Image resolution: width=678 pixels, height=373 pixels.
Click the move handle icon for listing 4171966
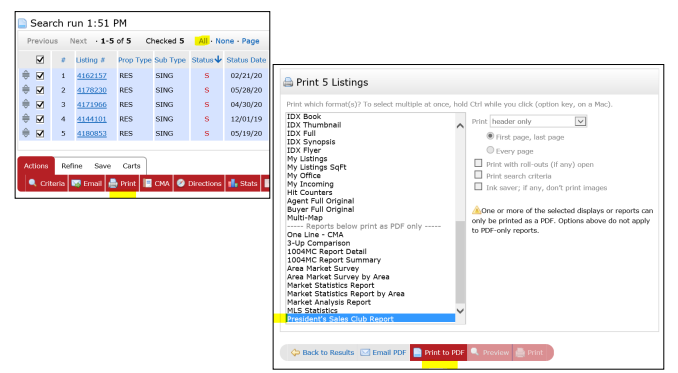26,104
